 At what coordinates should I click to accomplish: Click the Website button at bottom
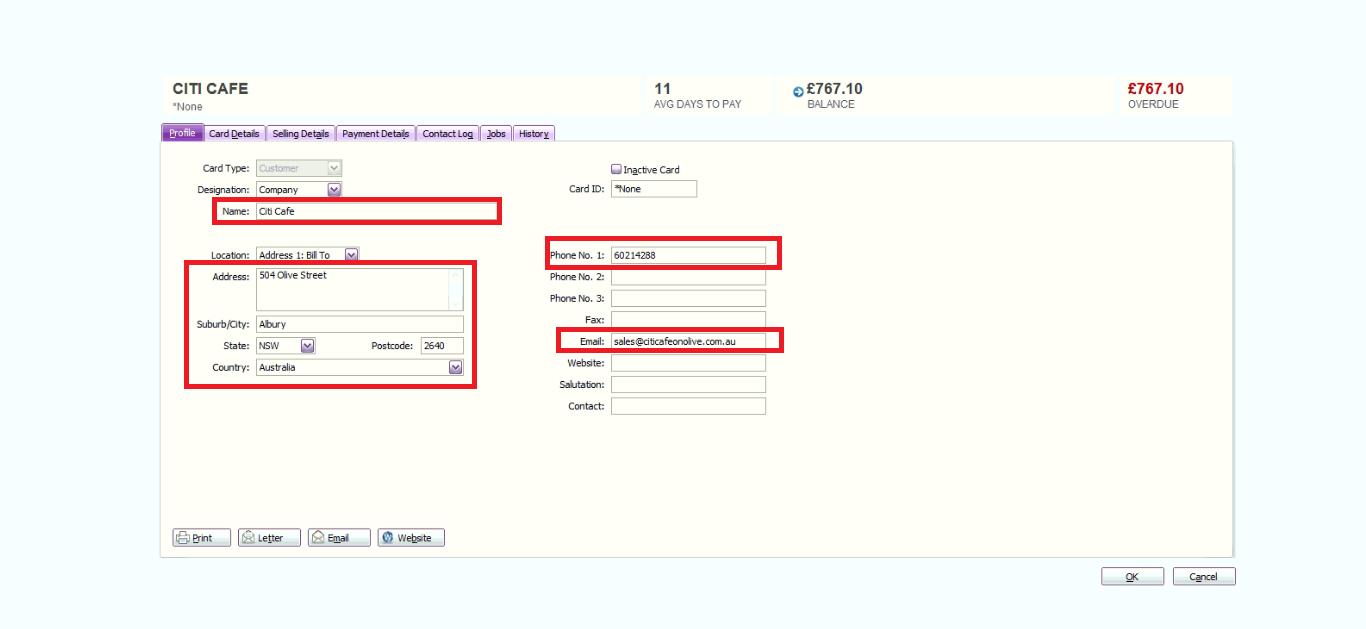coord(411,538)
